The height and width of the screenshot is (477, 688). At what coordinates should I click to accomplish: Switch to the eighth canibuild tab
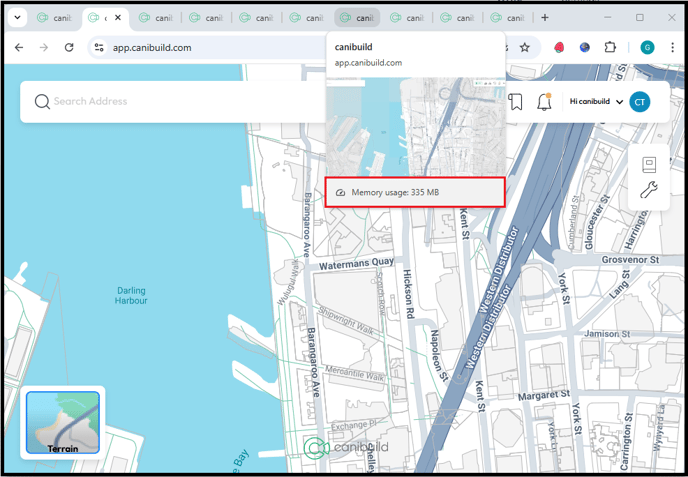point(408,18)
